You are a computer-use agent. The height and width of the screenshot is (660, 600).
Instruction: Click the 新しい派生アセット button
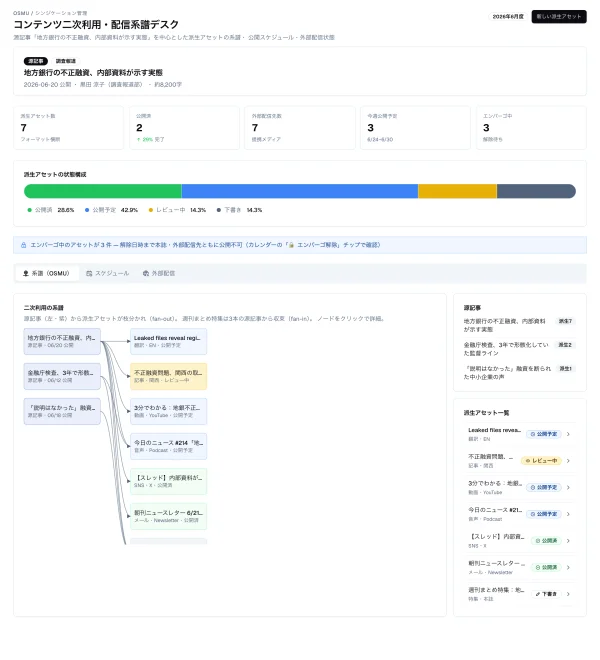[x=559, y=16]
